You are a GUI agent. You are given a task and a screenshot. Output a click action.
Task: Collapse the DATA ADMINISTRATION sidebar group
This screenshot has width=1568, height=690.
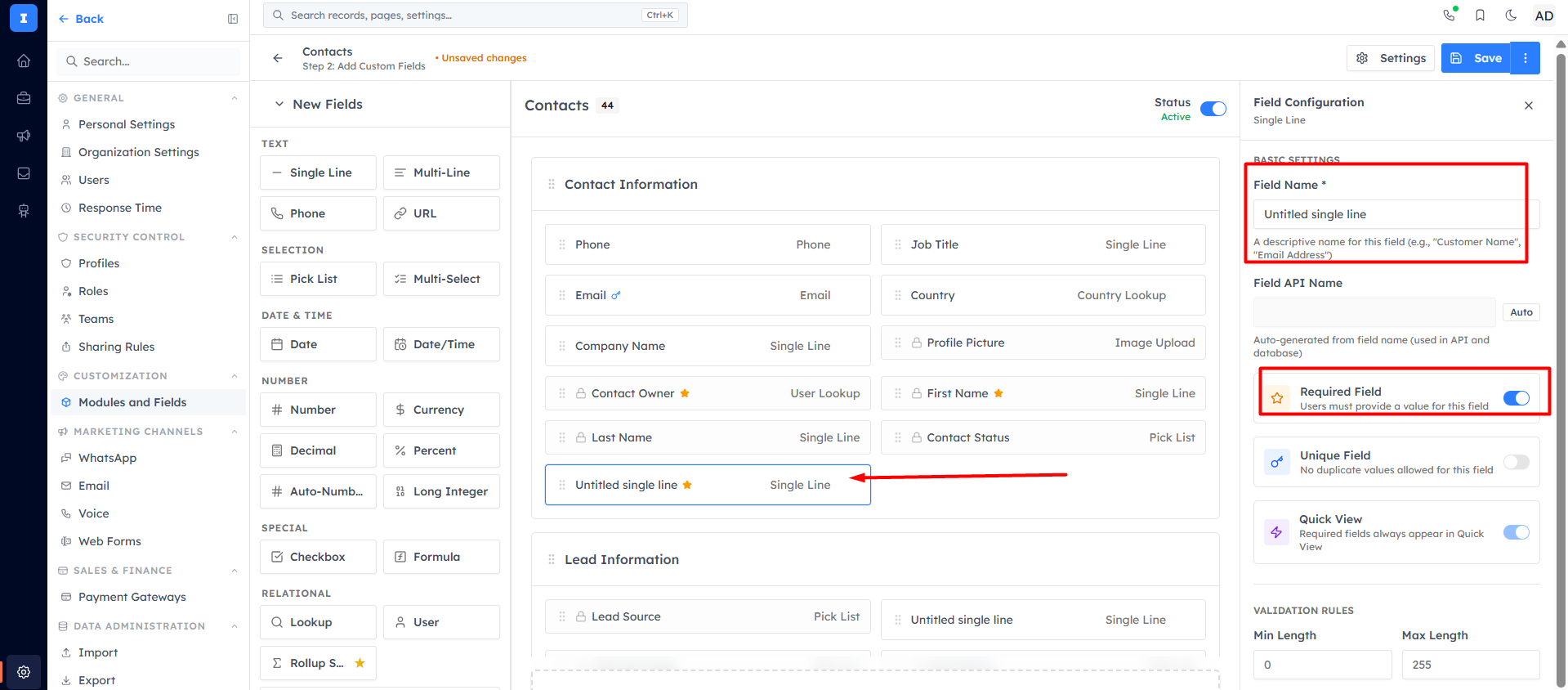[235, 626]
